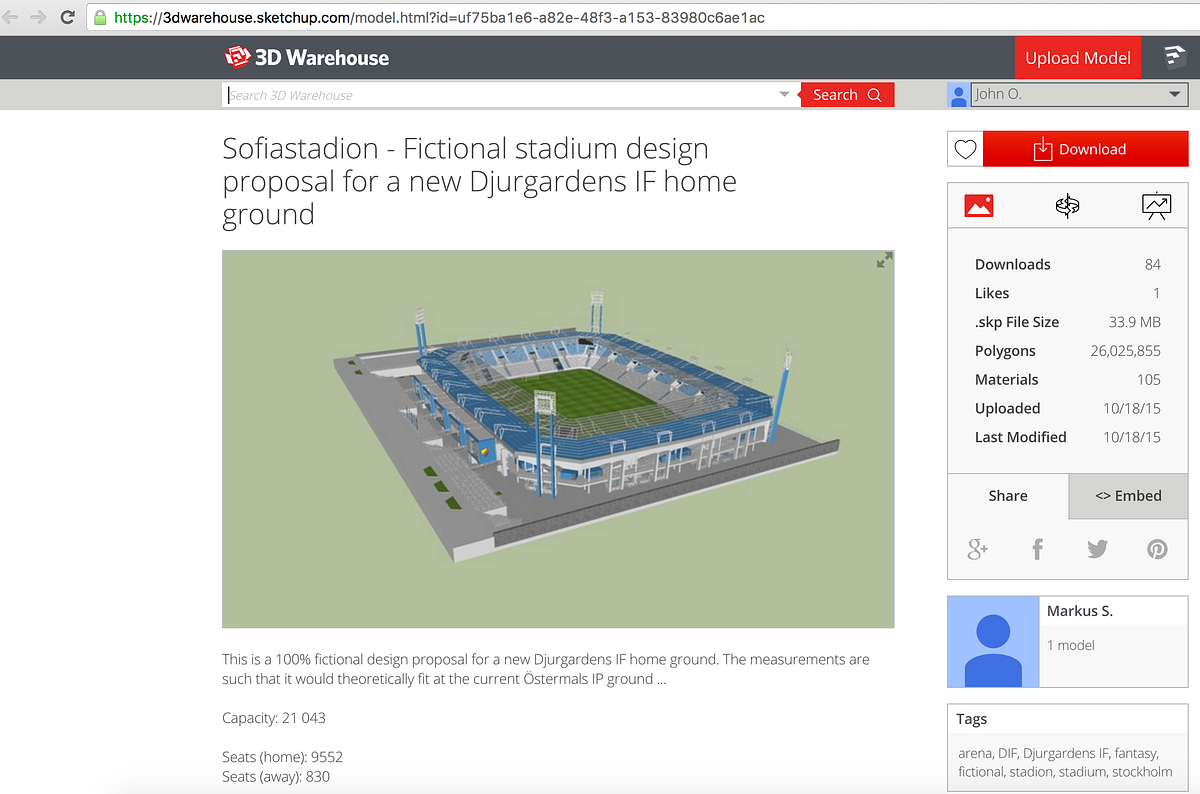1200x794 pixels.
Task: Select the red image view icon
Action: pos(978,206)
